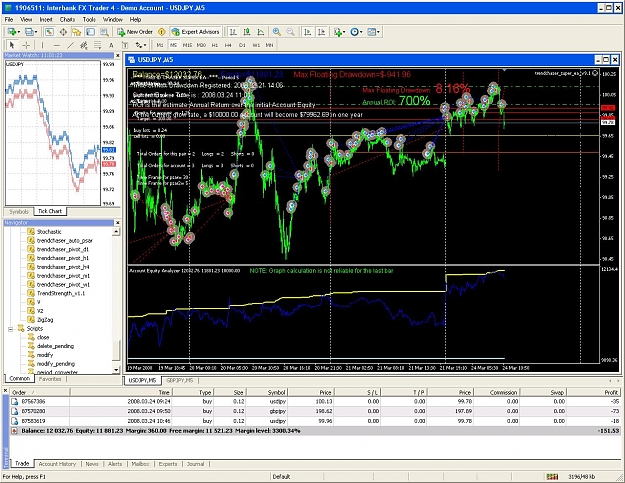Image resolution: width=625 pixels, height=483 pixels.
Task: Open the Journal terminal tab
Action: click(x=195, y=464)
